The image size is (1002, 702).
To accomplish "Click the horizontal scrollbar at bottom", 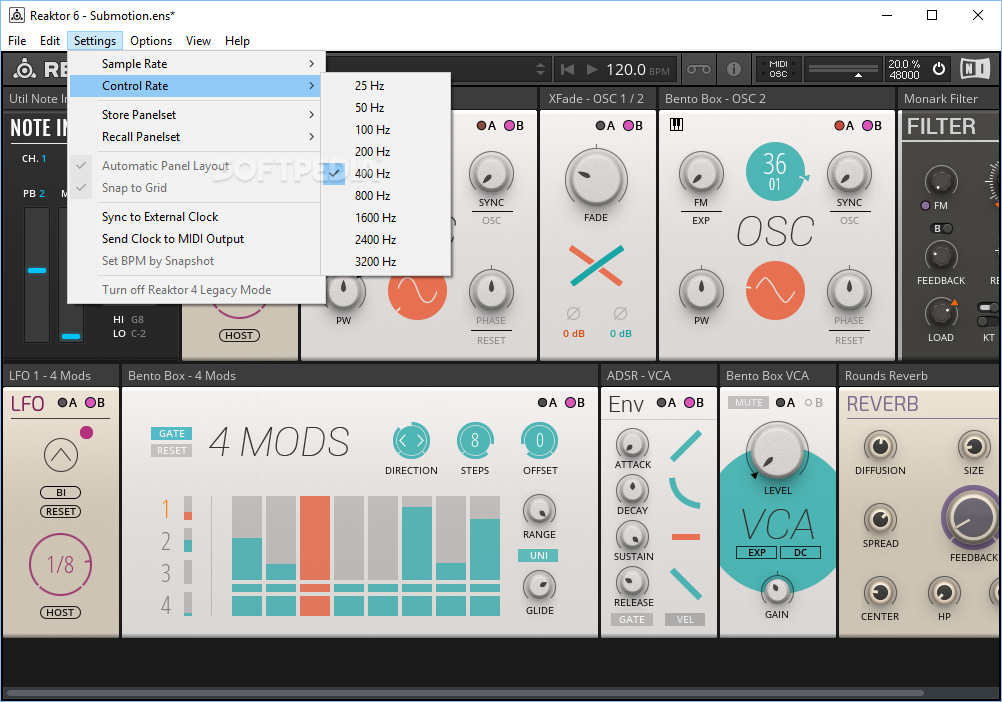I will (x=465, y=692).
